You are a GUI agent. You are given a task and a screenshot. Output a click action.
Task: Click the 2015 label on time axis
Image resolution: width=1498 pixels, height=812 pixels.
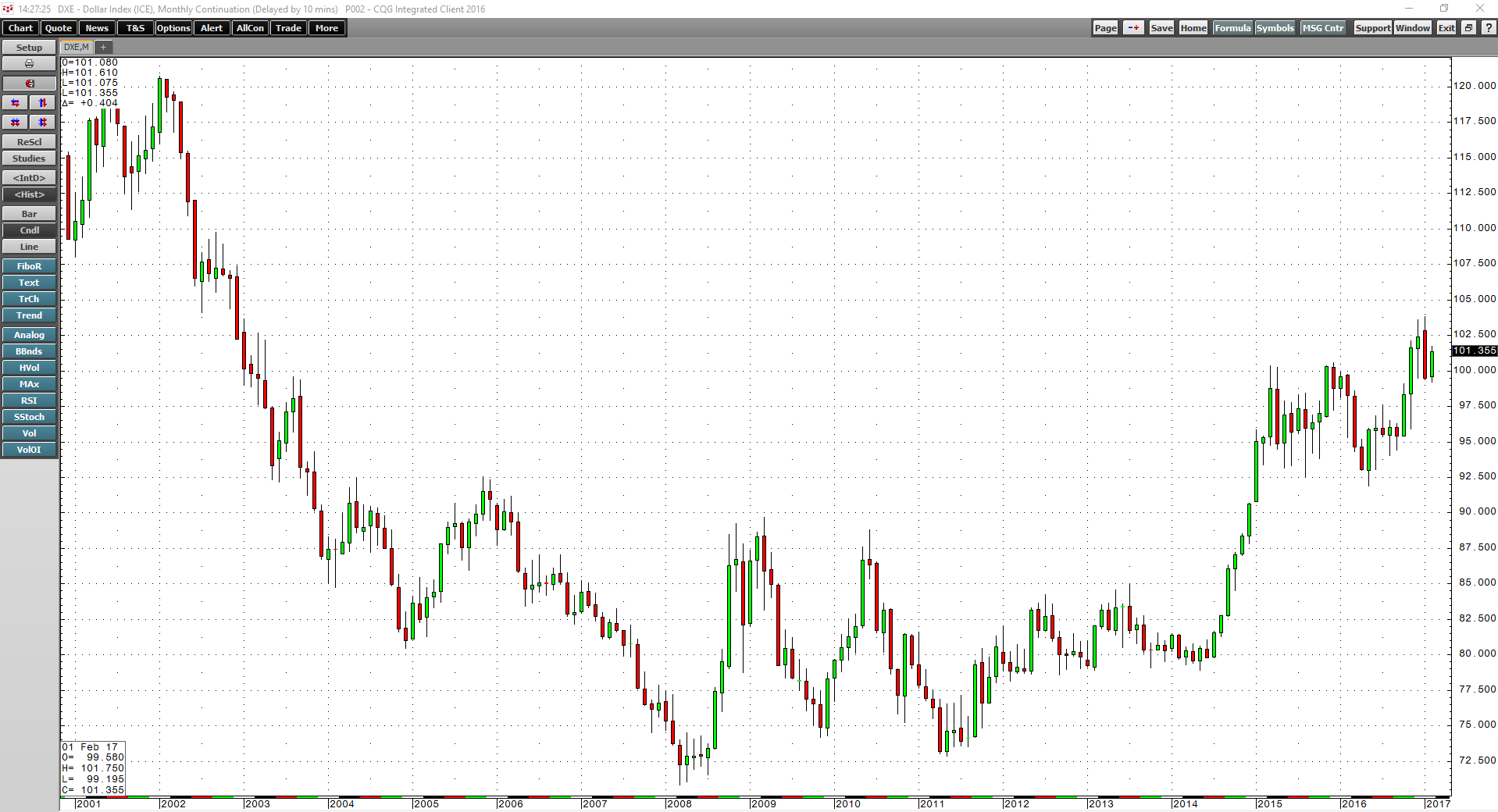1269,803
